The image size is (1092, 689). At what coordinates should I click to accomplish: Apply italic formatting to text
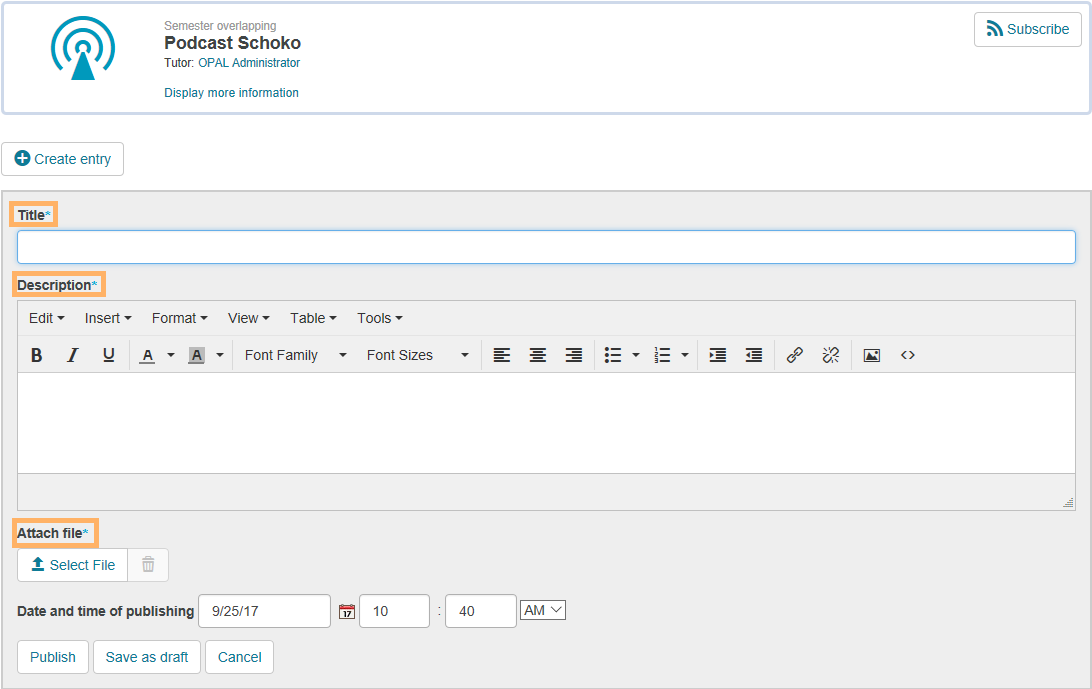pyautogui.click(x=72, y=355)
